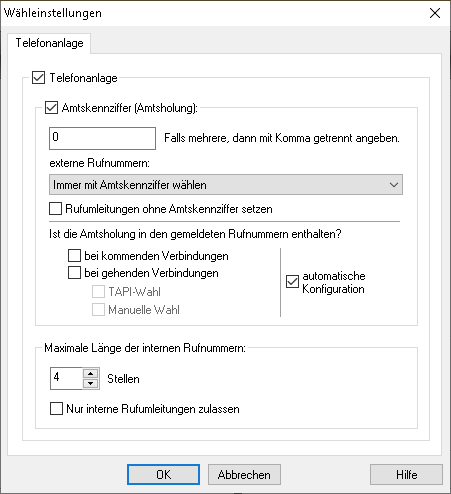Toggle the Amtskennziffer (Amtsholung) checkbox

pos(51,108)
